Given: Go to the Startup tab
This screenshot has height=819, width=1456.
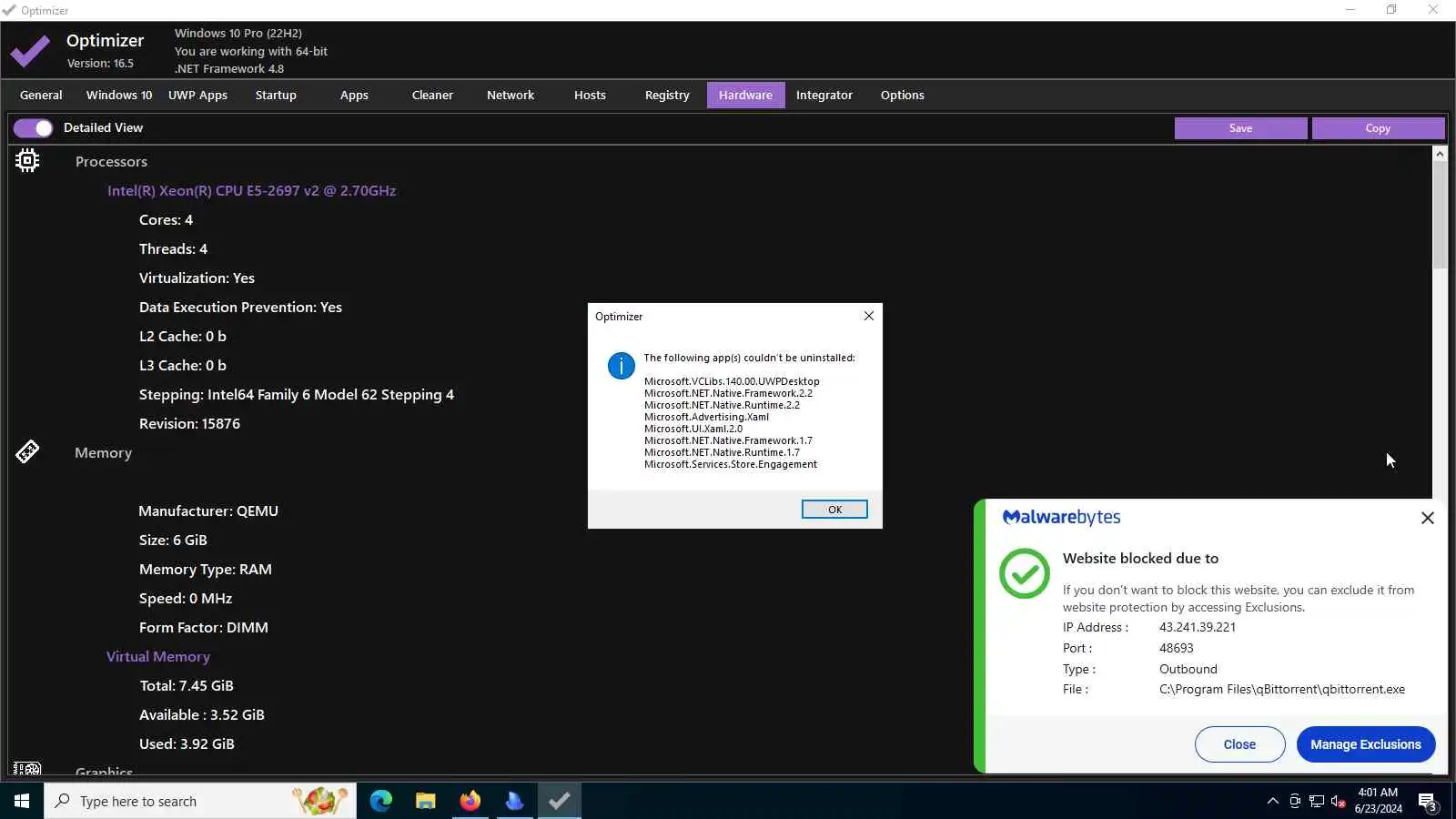Looking at the screenshot, I should click(x=276, y=95).
